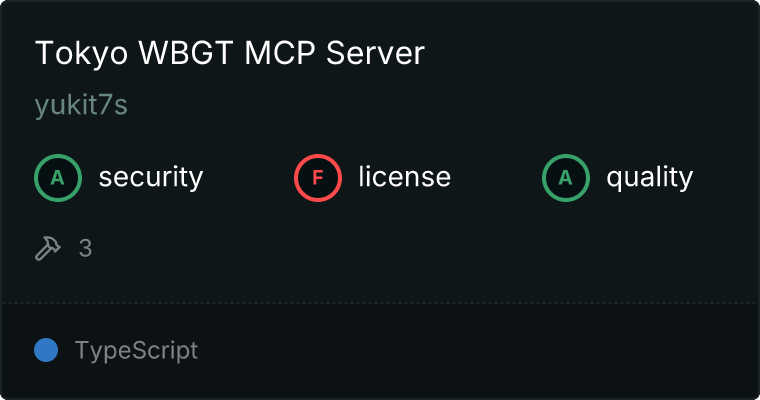Click the red F license grade badge
The height and width of the screenshot is (400, 760).
coord(317,178)
